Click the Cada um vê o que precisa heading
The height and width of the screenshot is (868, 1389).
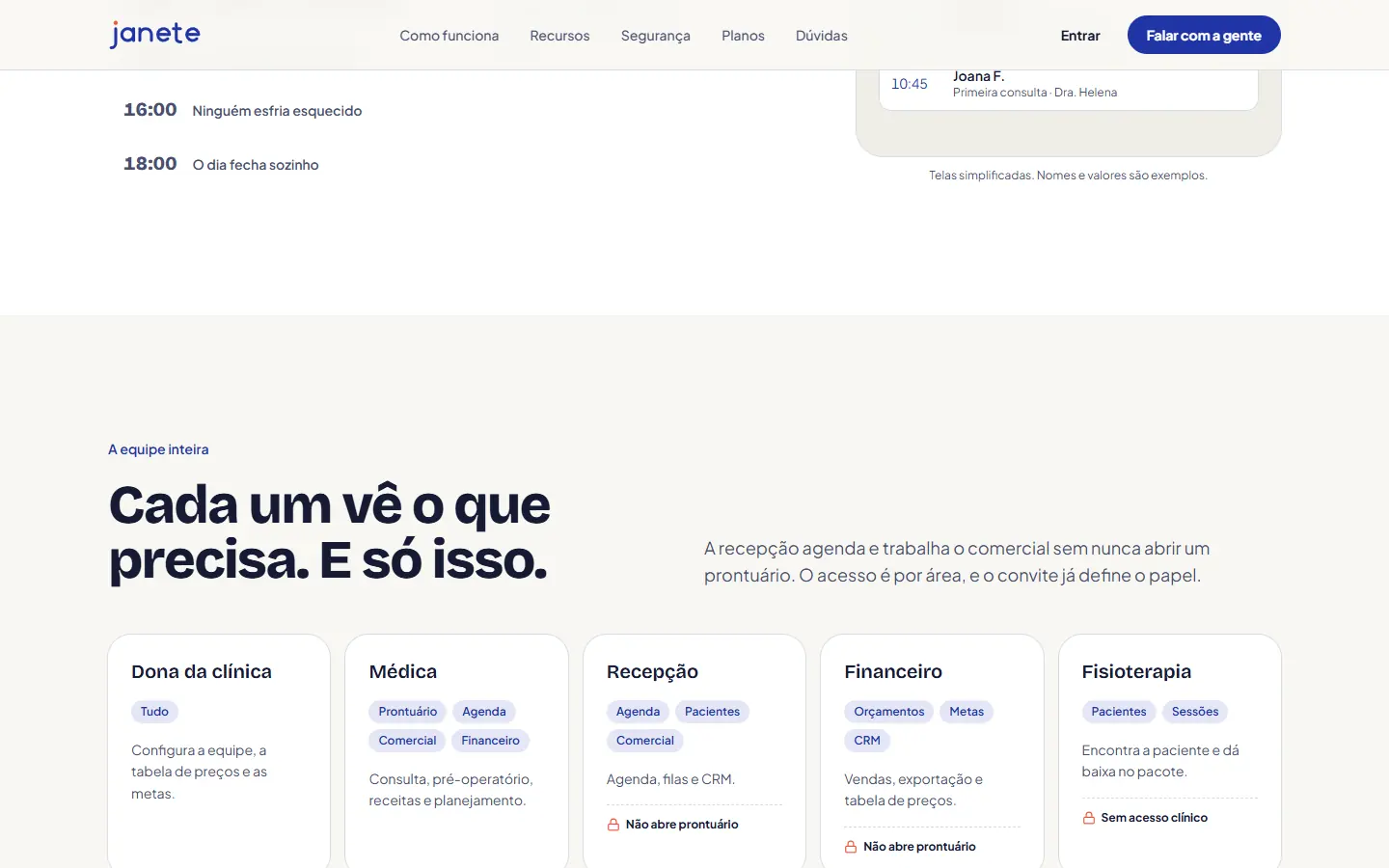[330, 532]
